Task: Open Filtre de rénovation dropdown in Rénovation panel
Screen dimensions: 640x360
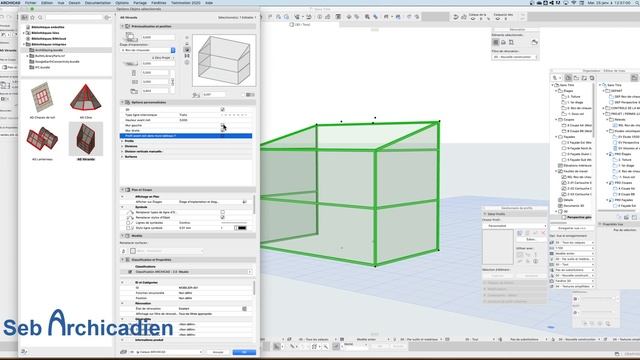Action: click(x=514, y=57)
